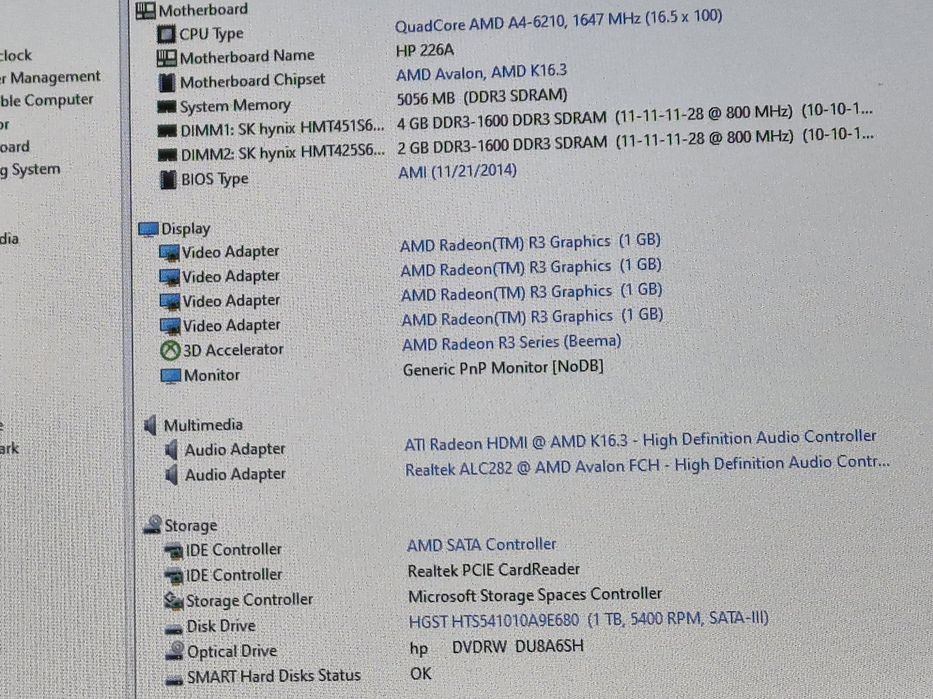The width and height of the screenshot is (933, 699).
Task: Click the Motherboard Name row icon
Action: (166, 58)
